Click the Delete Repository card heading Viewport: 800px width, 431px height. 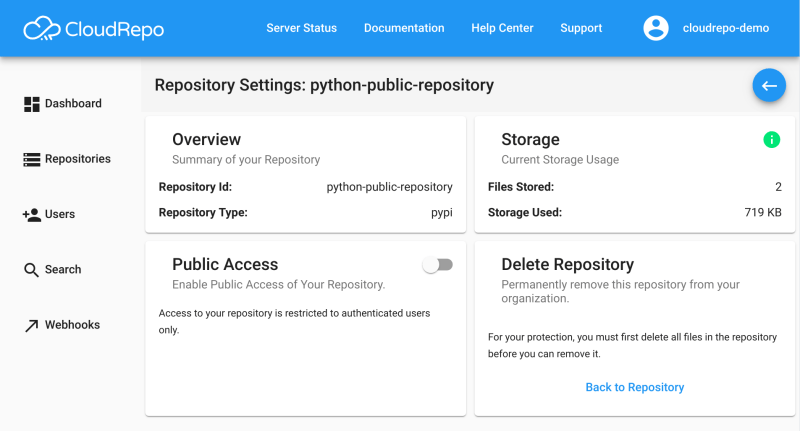pos(567,264)
